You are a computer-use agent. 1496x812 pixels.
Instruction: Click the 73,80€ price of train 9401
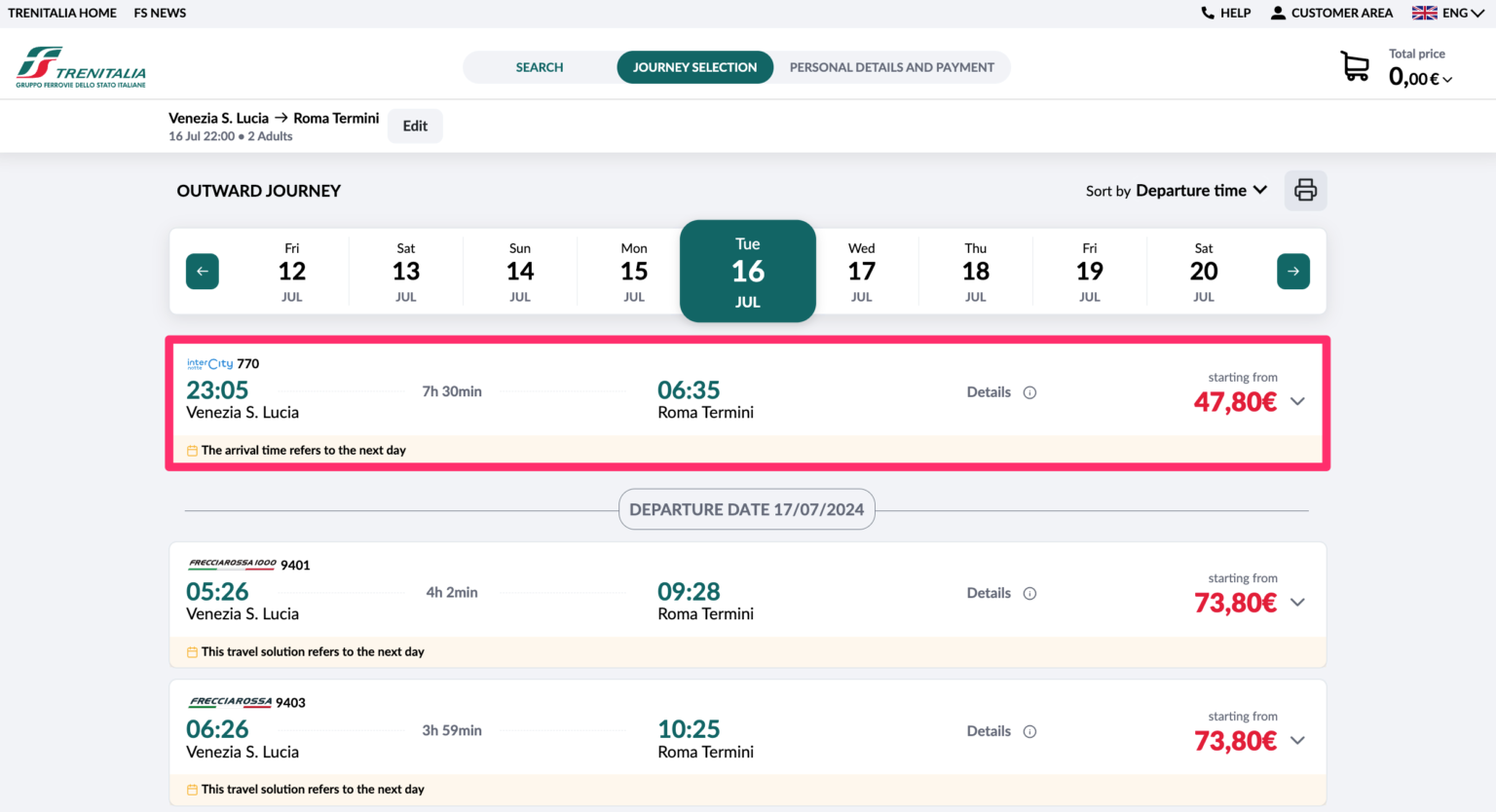pyautogui.click(x=1235, y=603)
